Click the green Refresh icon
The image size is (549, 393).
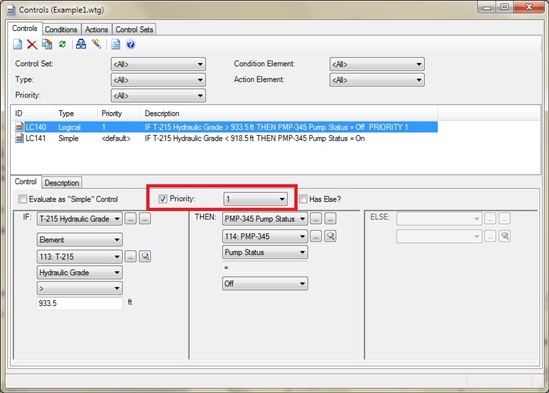[62, 44]
